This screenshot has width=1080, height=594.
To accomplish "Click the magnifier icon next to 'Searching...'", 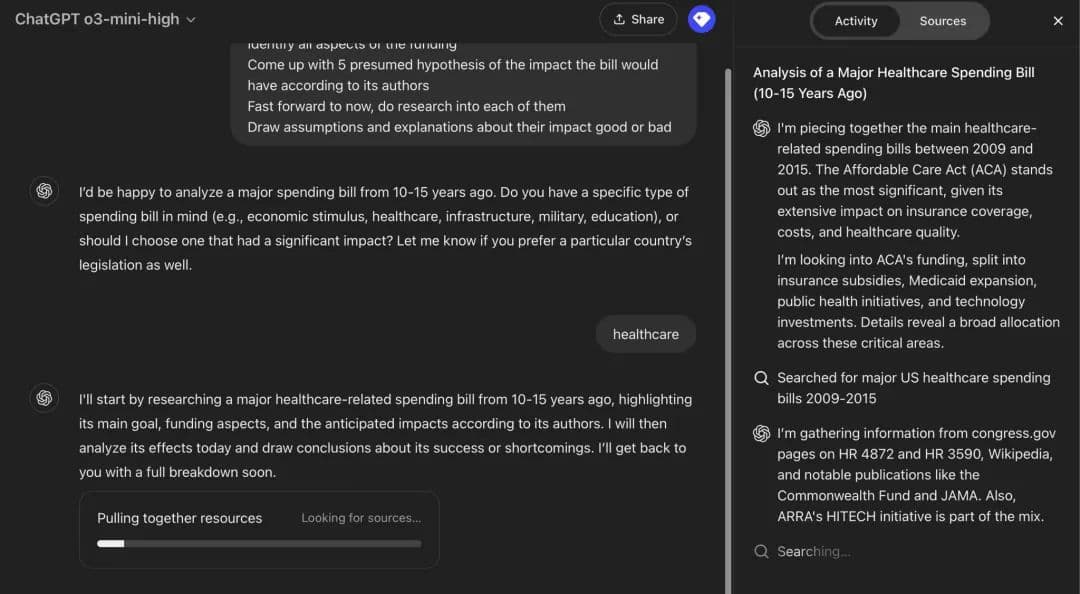I will pos(761,551).
